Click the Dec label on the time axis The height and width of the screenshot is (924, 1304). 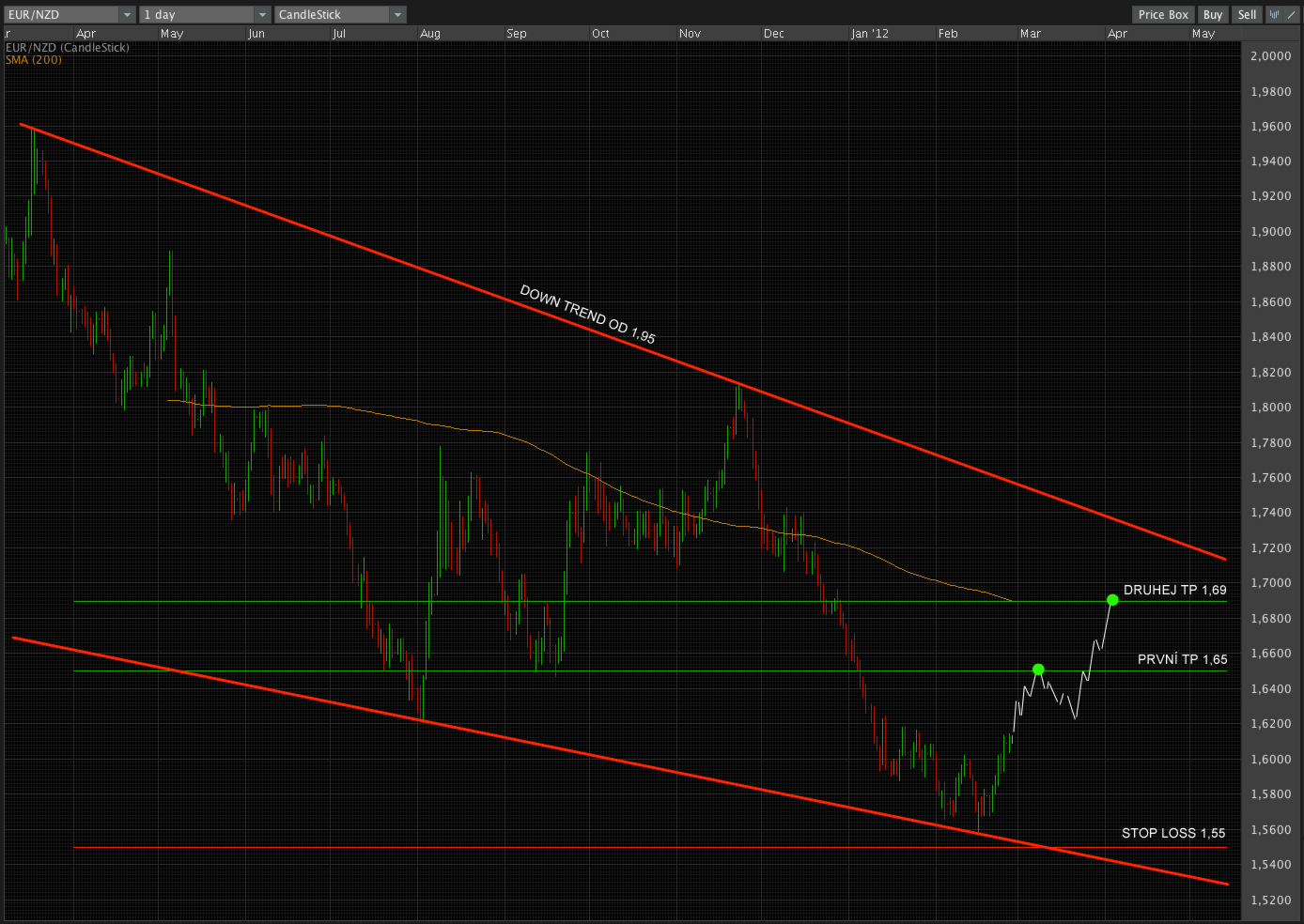[x=774, y=33]
